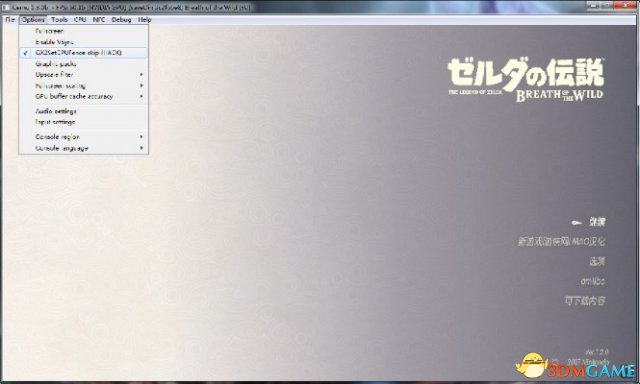
Task: Enable Vsync option
Action: (83, 42)
